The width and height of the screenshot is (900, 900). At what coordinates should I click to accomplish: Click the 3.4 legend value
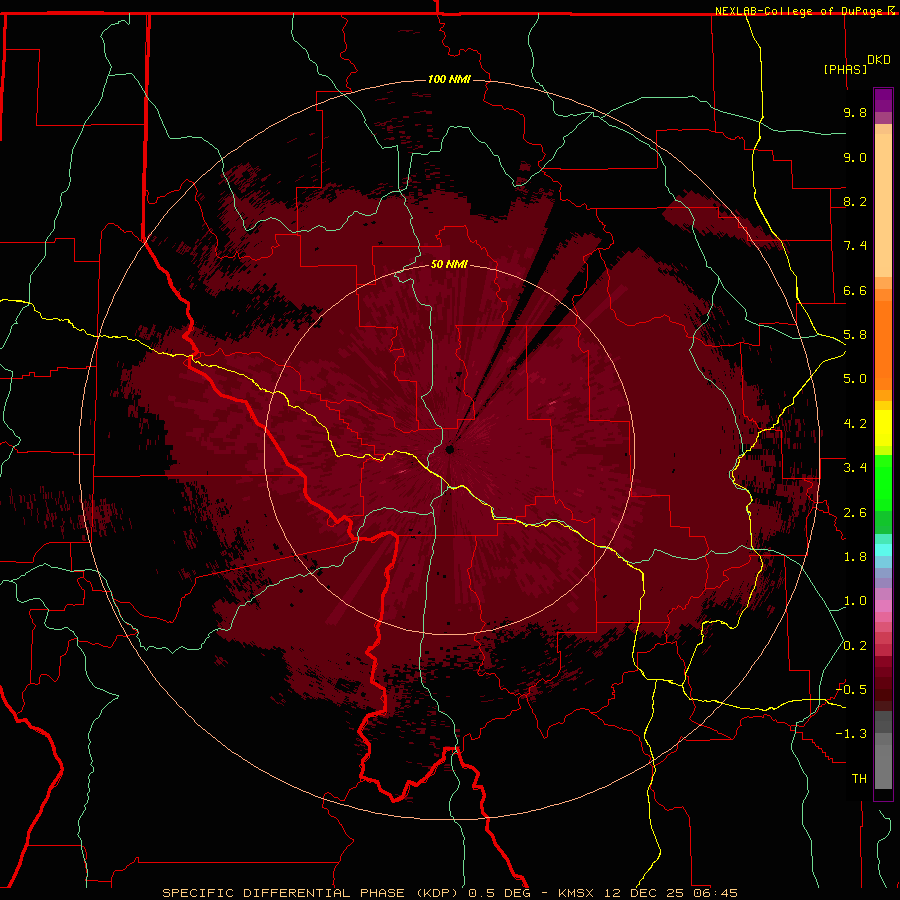point(855,468)
